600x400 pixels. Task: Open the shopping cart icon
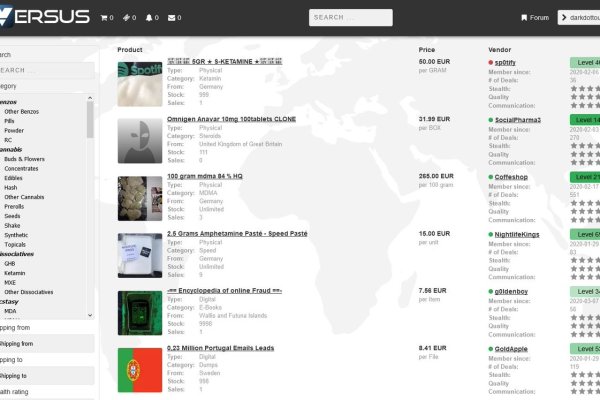(105, 18)
